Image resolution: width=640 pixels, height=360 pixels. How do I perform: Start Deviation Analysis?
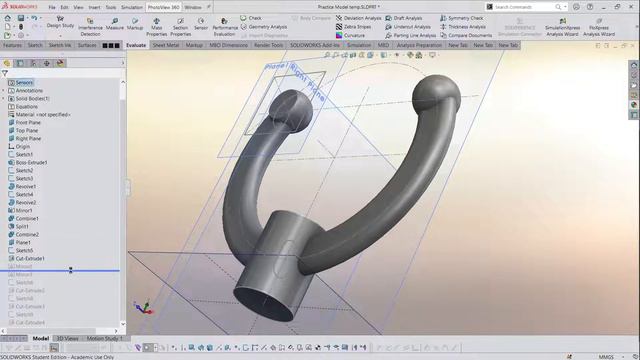358,18
